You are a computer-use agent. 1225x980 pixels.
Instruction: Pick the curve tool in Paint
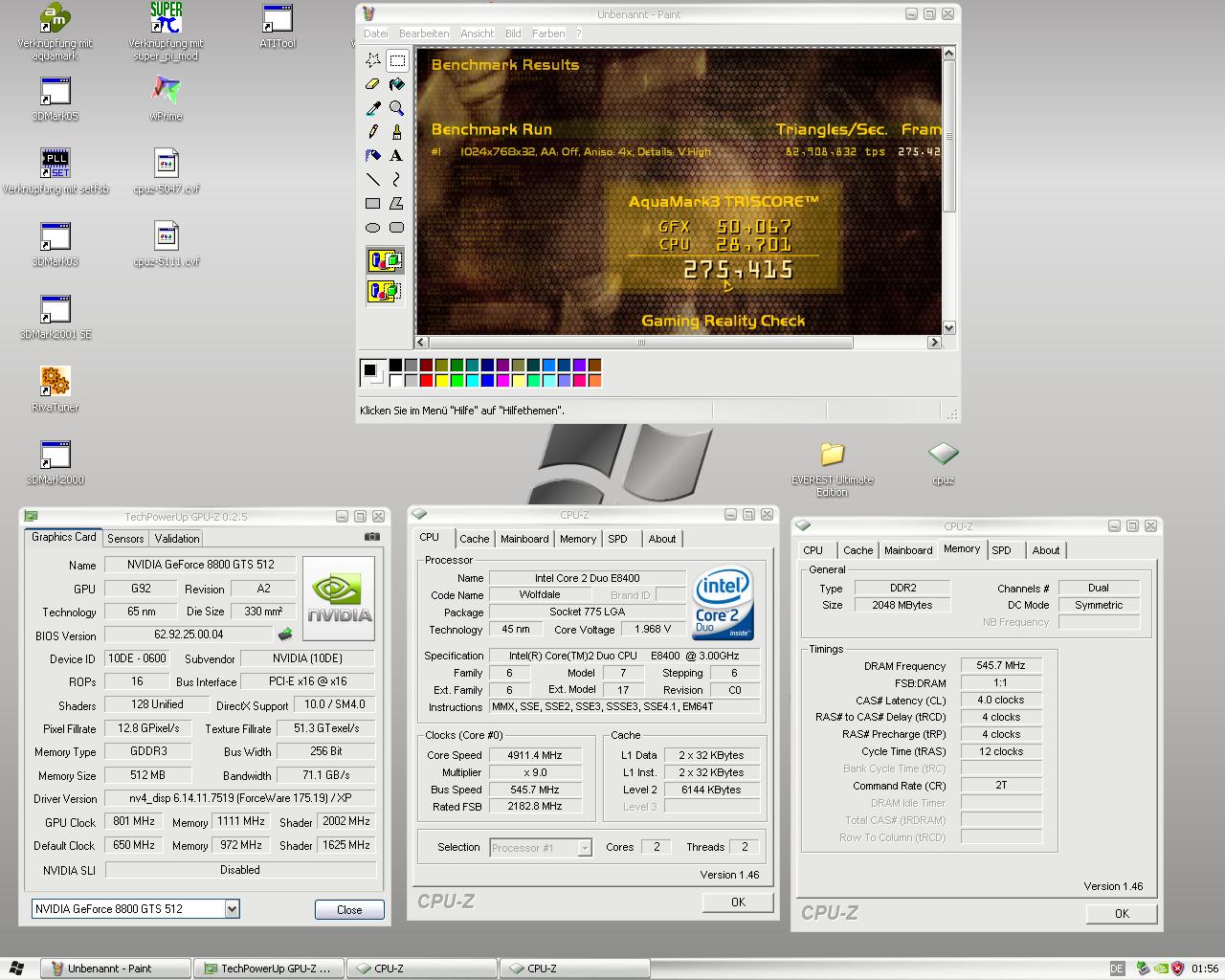point(397,179)
